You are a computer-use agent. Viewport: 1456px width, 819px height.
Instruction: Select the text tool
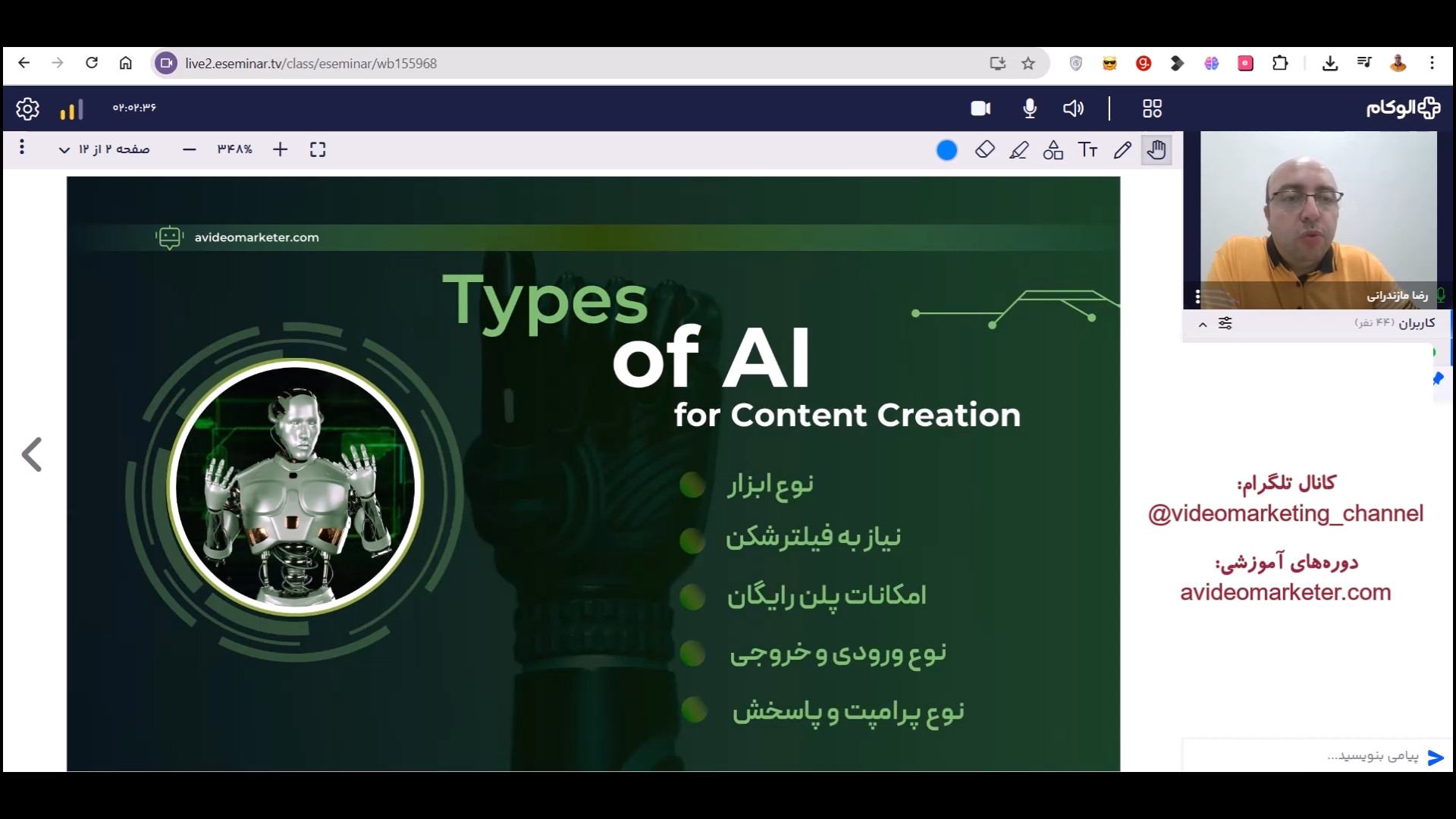pyautogui.click(x=1087, y=150)
